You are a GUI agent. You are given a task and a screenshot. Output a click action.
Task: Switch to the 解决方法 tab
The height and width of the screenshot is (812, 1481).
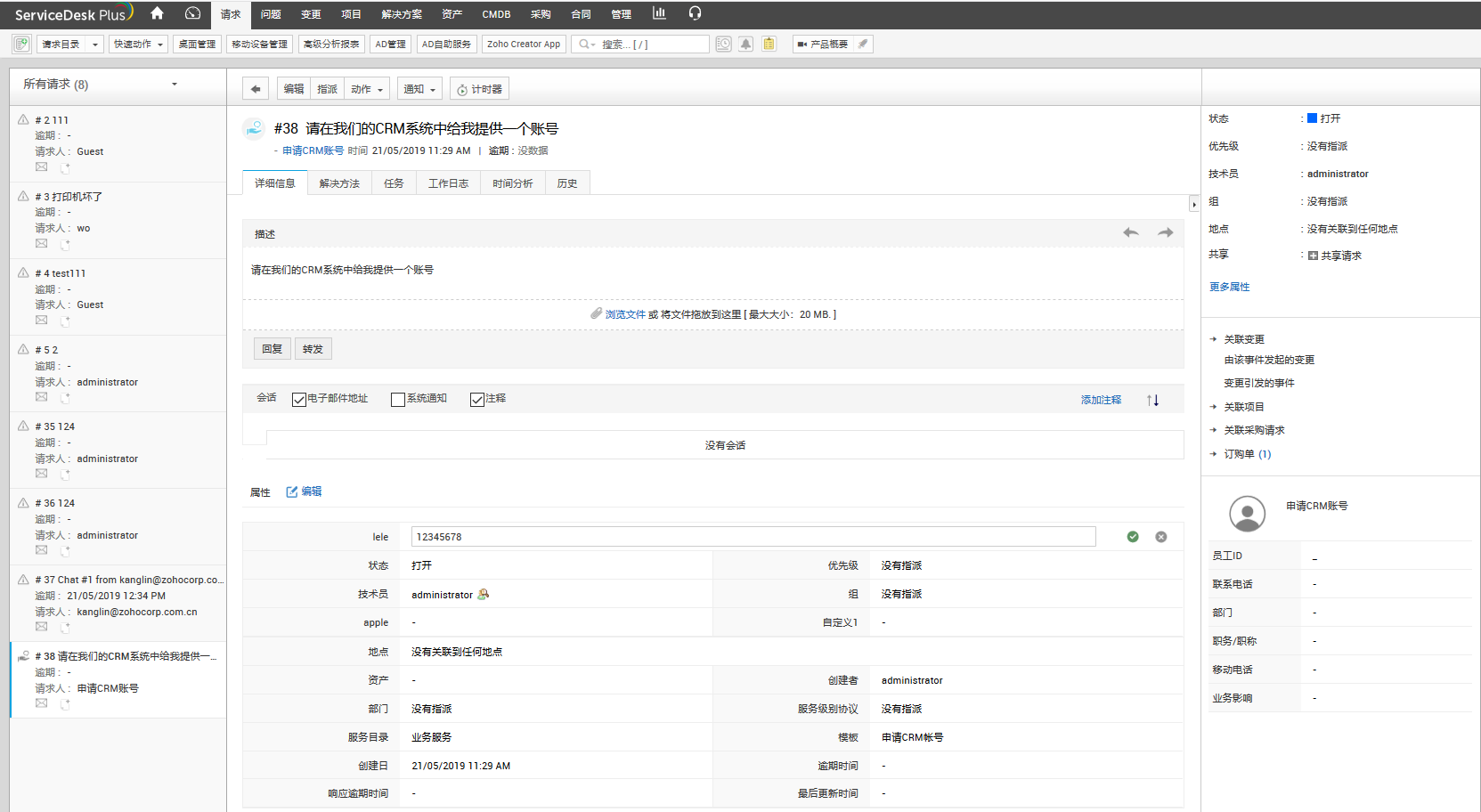coord(339,183)
